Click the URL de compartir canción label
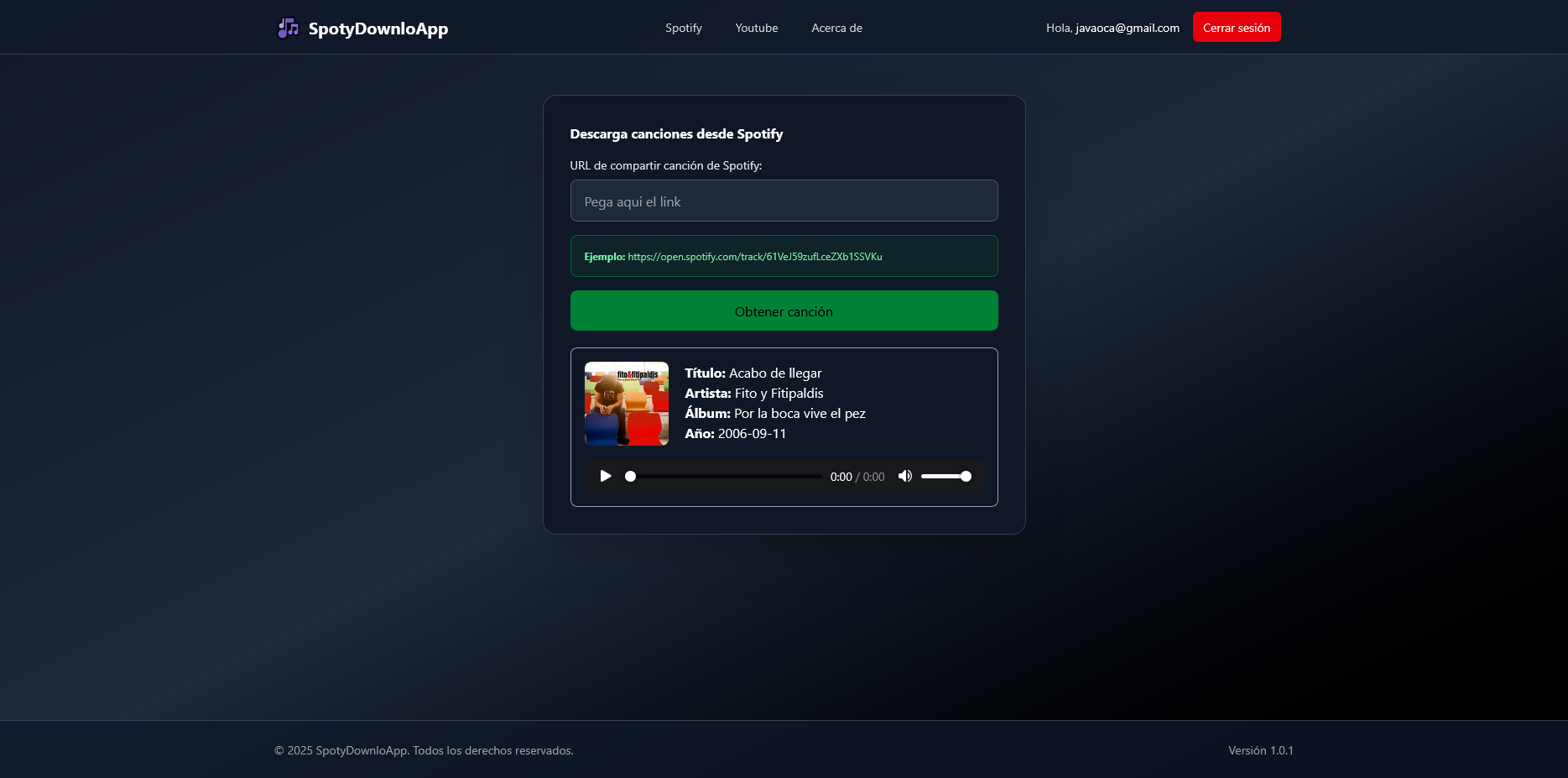Image resolution: width=1568 pixels, height=778 pixels. pos(666,165)
